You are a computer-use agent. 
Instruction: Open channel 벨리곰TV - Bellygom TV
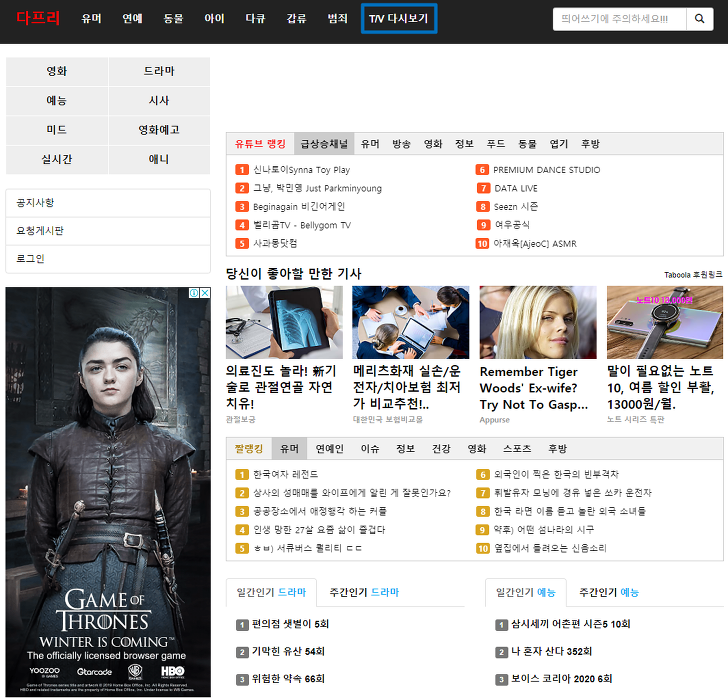click(302, 225)
